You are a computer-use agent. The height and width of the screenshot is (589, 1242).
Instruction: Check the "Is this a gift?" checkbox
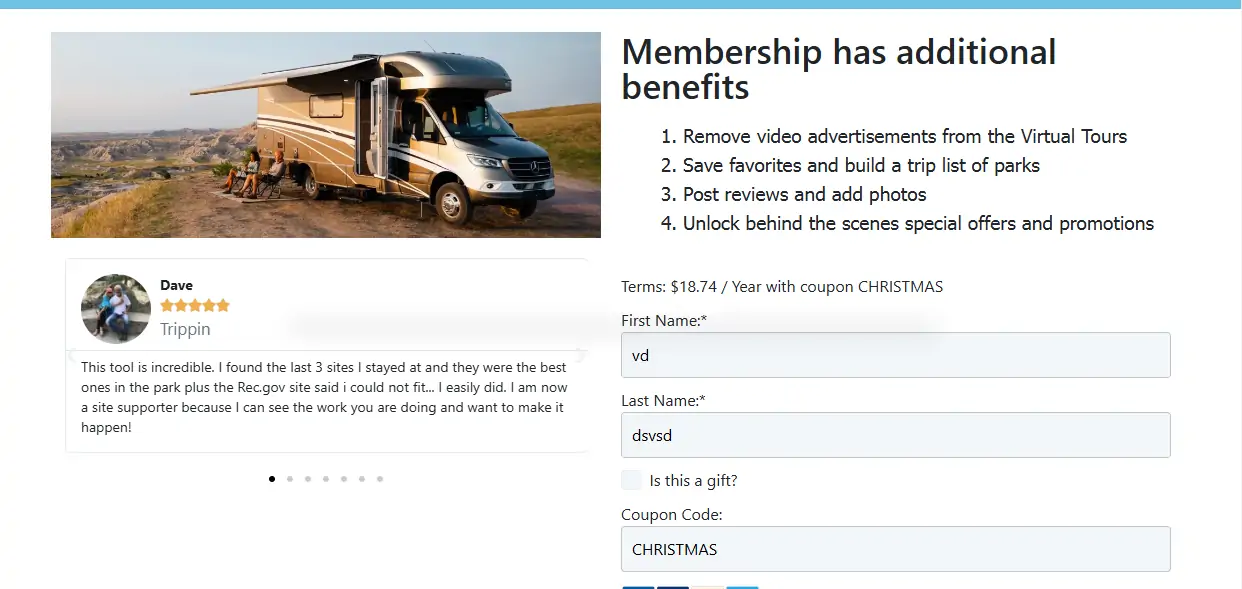tap(631, 480)
